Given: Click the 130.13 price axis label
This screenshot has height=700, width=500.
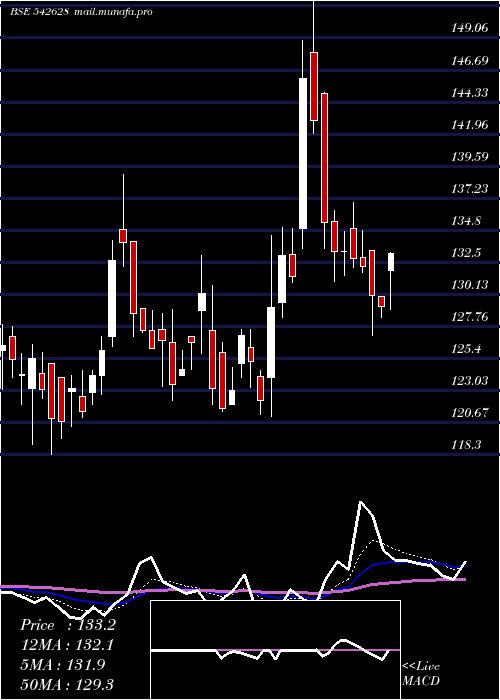Looking at the screenshot, I should coord(469,284).
